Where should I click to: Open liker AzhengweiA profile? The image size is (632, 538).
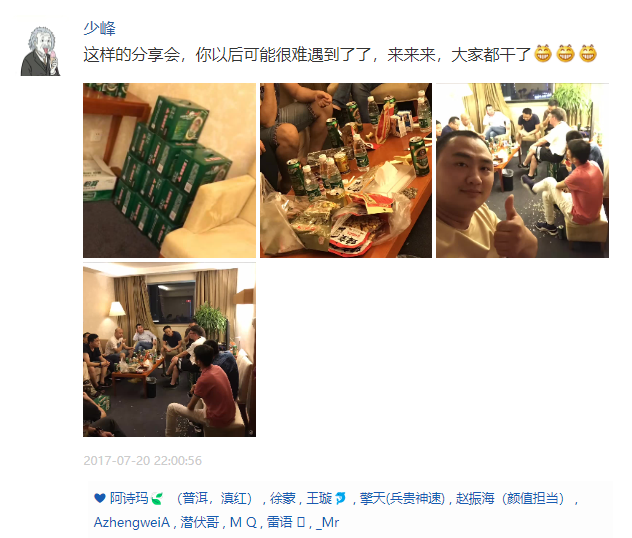pyautogui.click(x=132, y=522)
